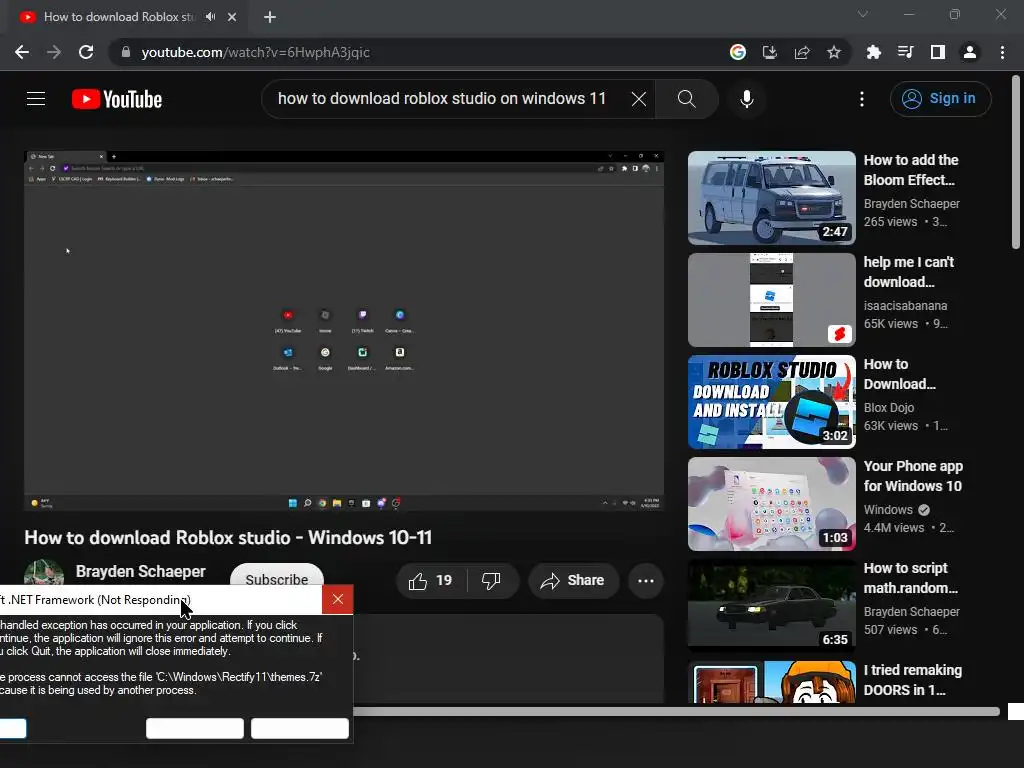
Task: Open 'help me I can't download' thumbnail
Action: pyautogui.click(x=772, y=300)
